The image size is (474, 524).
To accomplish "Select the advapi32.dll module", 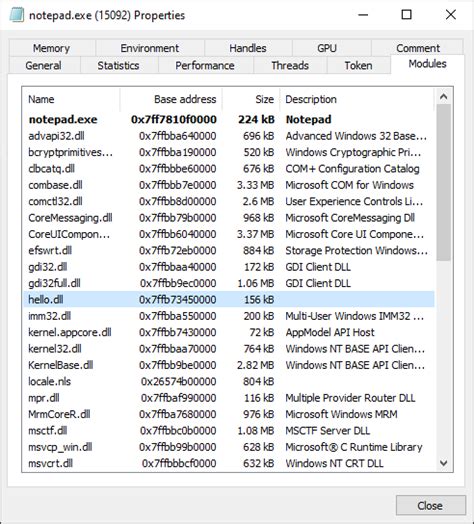I will [x=229, y=136].
